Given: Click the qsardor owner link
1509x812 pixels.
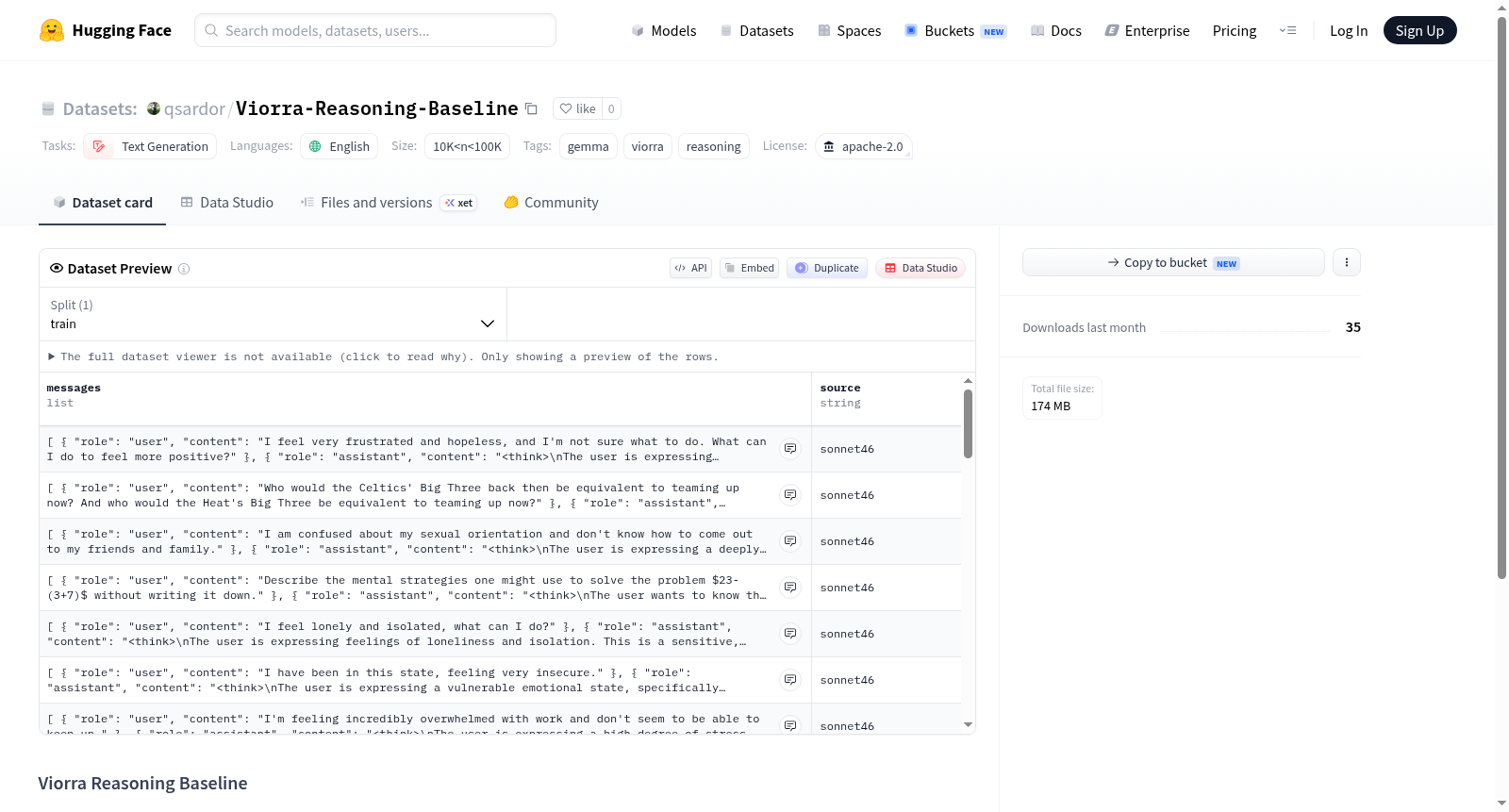Looking at the screenshot, I should point(194,108).
